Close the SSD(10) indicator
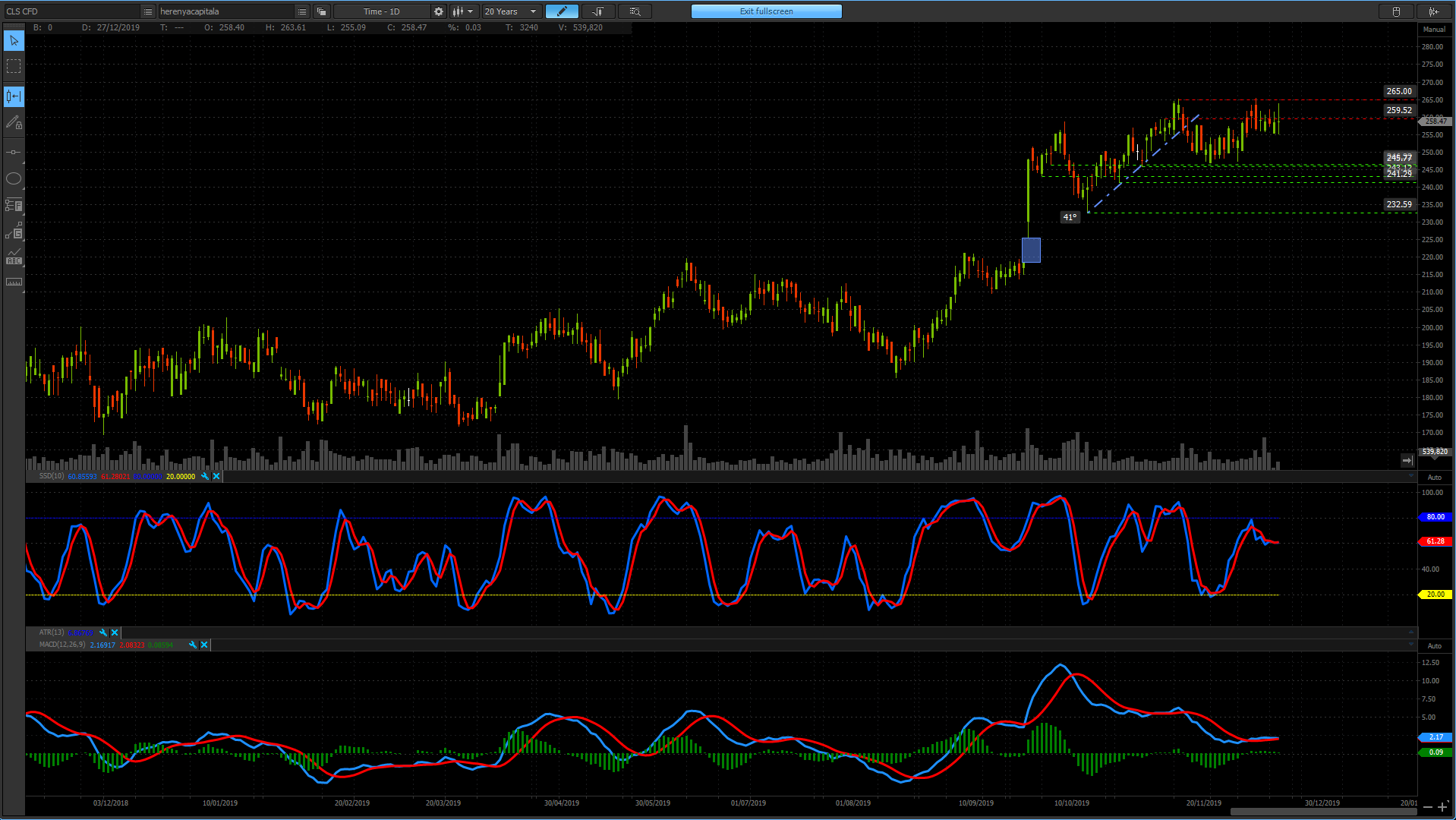This screenshot has height=820, width=1456. click(x=216, y=477)
